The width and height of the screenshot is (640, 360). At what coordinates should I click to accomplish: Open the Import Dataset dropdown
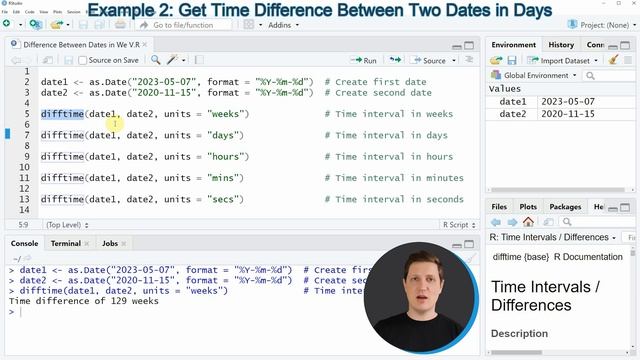pyautogui.click(x=562, y=60)
